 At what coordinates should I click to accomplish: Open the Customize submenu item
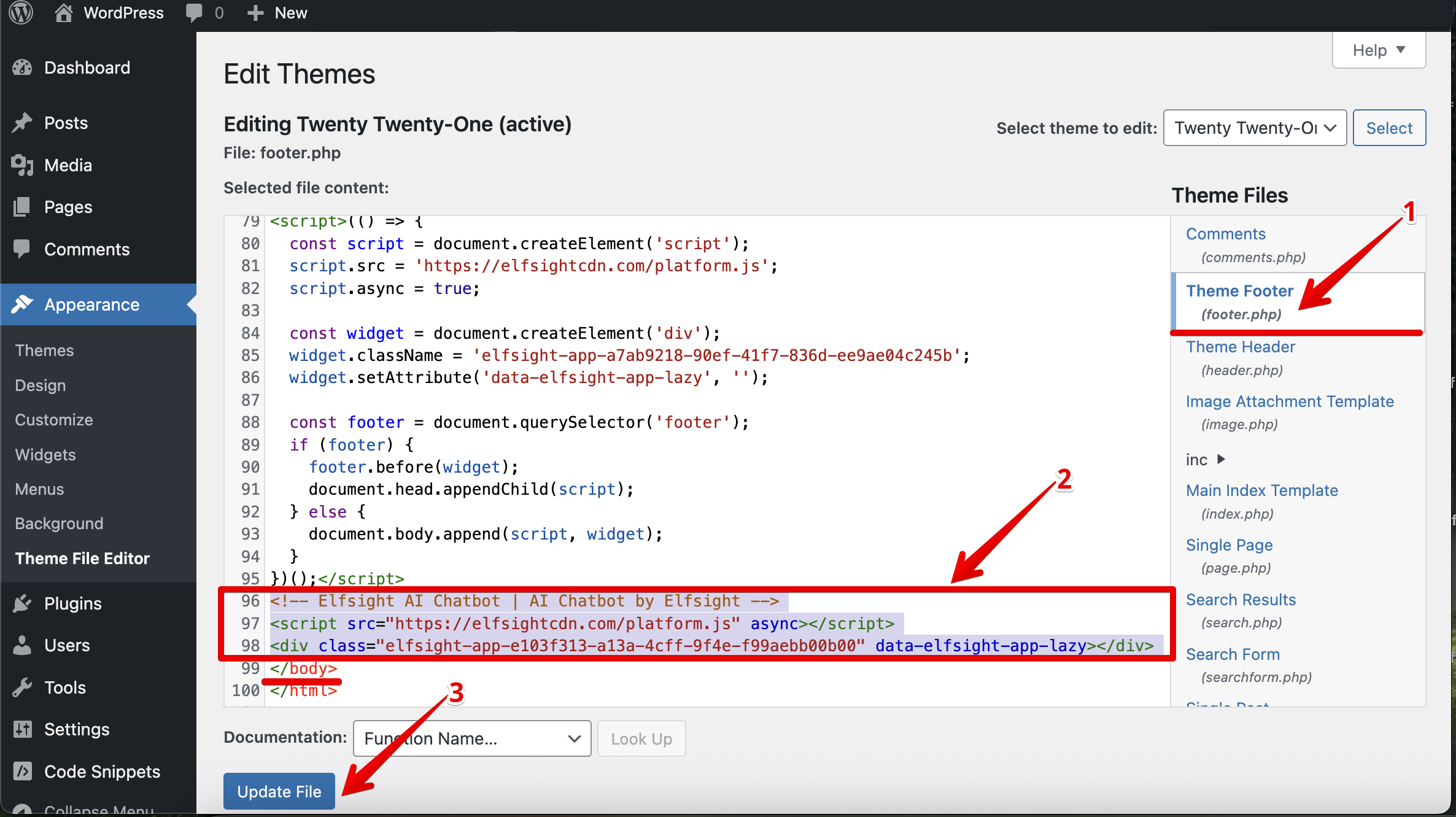click(x=54, y=420)
